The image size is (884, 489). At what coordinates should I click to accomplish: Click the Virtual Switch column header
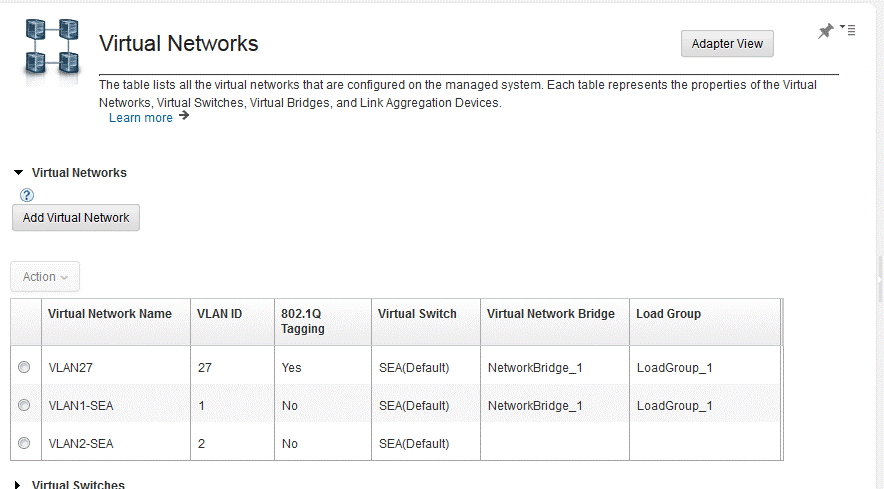tap(417, 314)
